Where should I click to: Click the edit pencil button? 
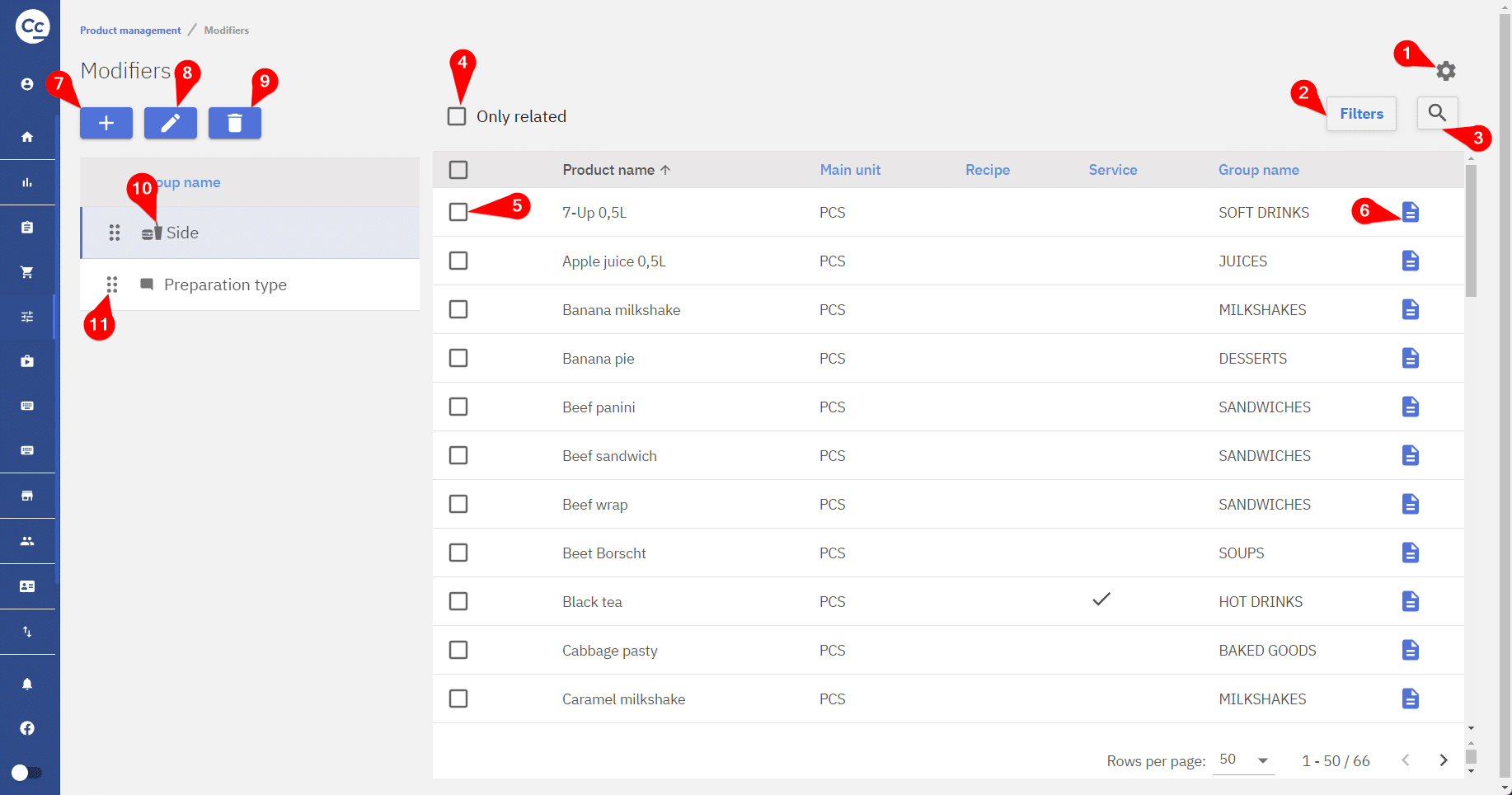(x=171, y=123)
